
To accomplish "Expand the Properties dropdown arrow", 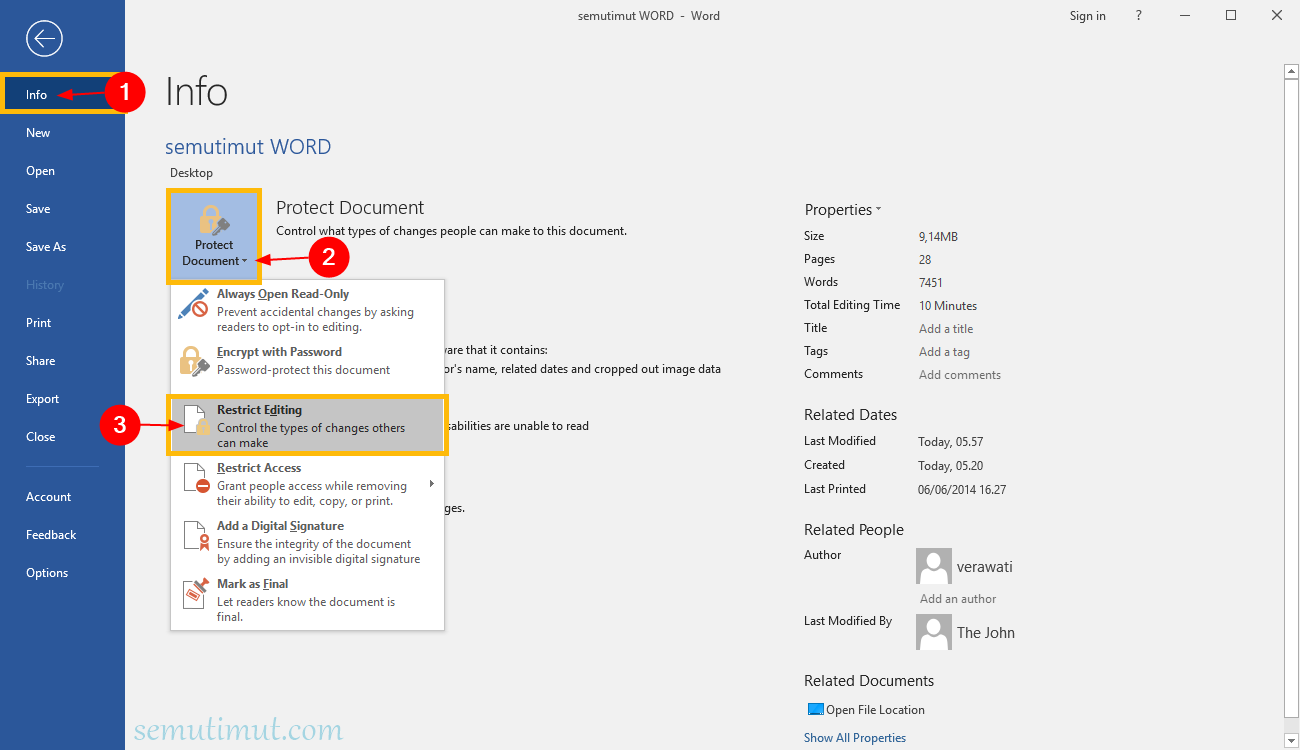I will [x=878, y=210].
